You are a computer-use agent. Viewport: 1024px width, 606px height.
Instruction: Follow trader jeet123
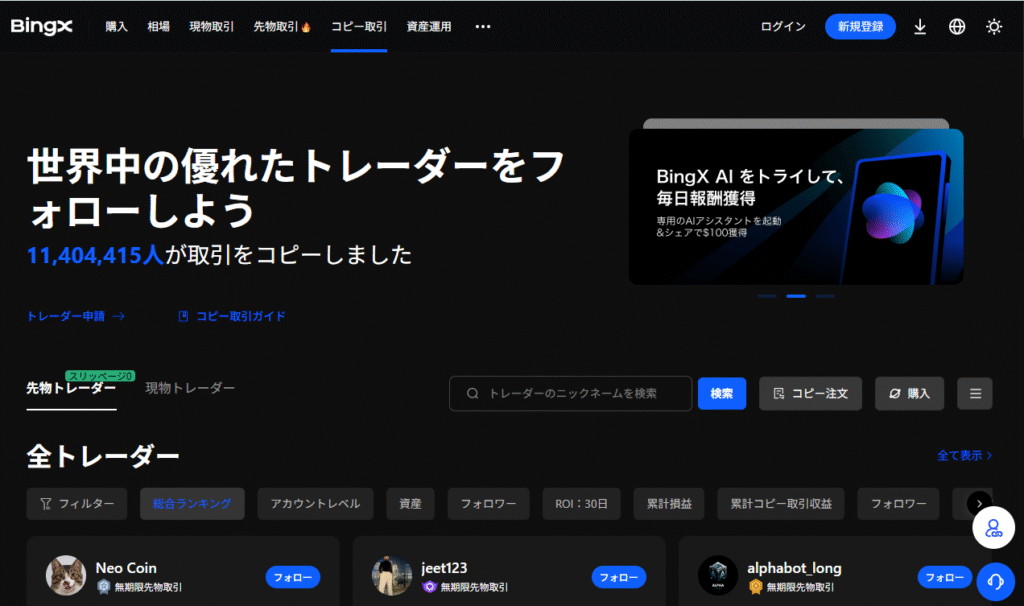618,577
